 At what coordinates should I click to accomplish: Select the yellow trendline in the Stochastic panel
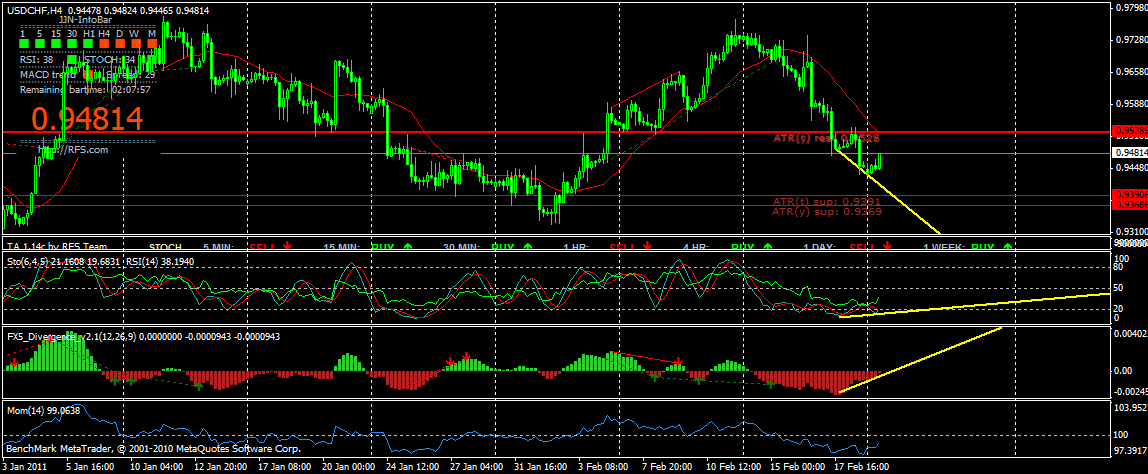point(974,305)
